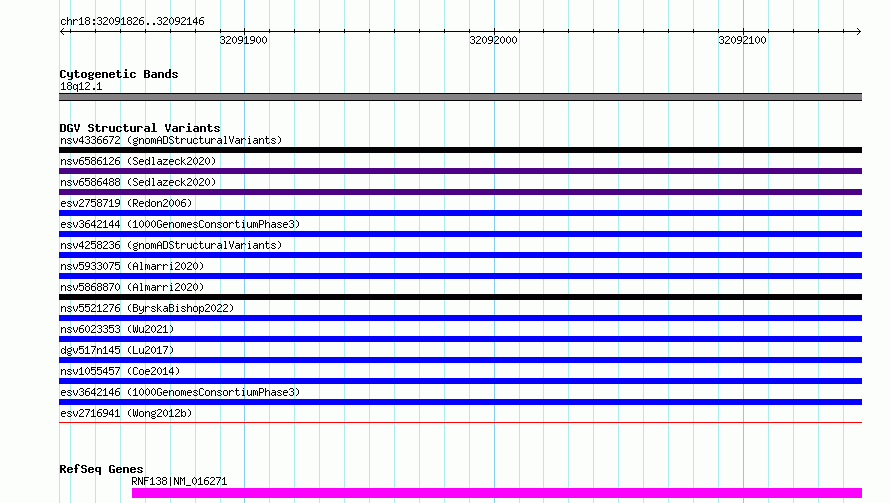Click the 18q12.1 band label
Image resolution: width=890 pixels, height=503 pixels.
(x=81, y=86)
